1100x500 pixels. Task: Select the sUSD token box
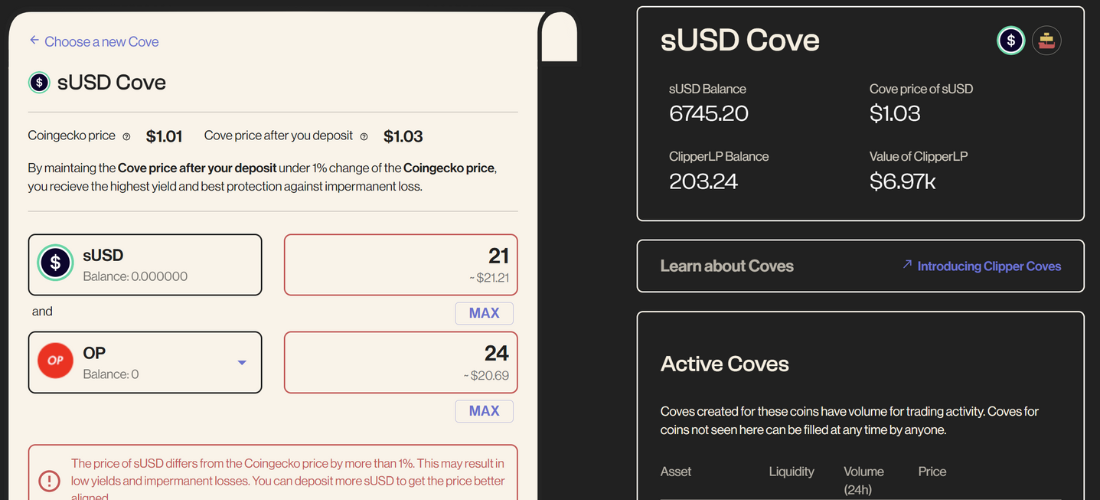pyautogui.click(x=145, y=265)
